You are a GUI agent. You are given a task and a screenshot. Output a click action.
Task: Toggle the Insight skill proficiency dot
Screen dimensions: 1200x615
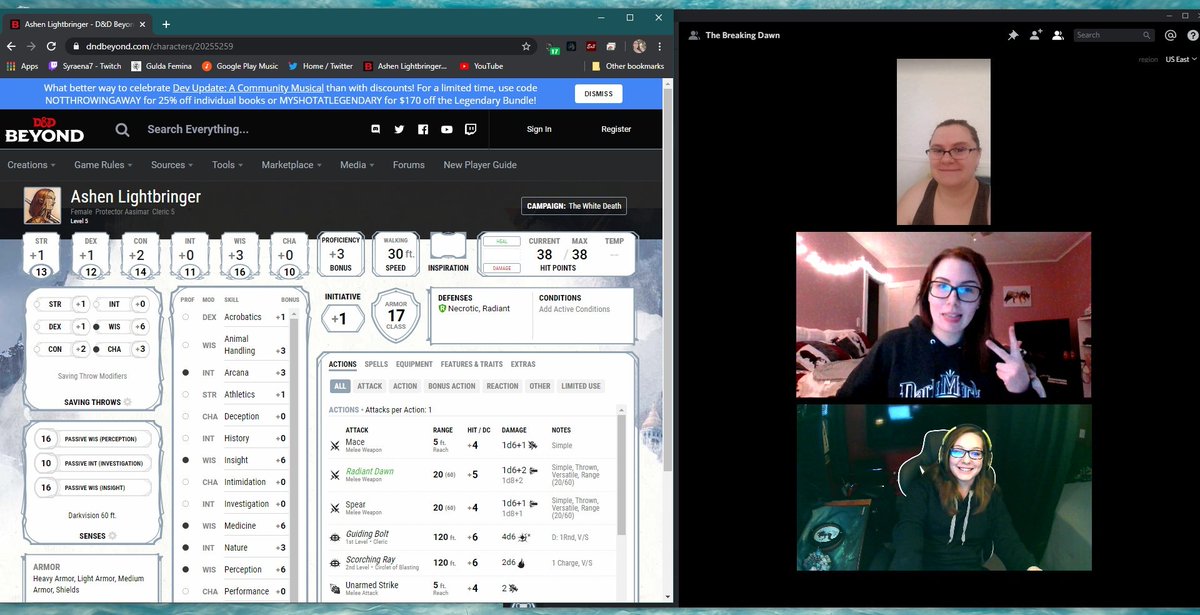pos(186,460)
